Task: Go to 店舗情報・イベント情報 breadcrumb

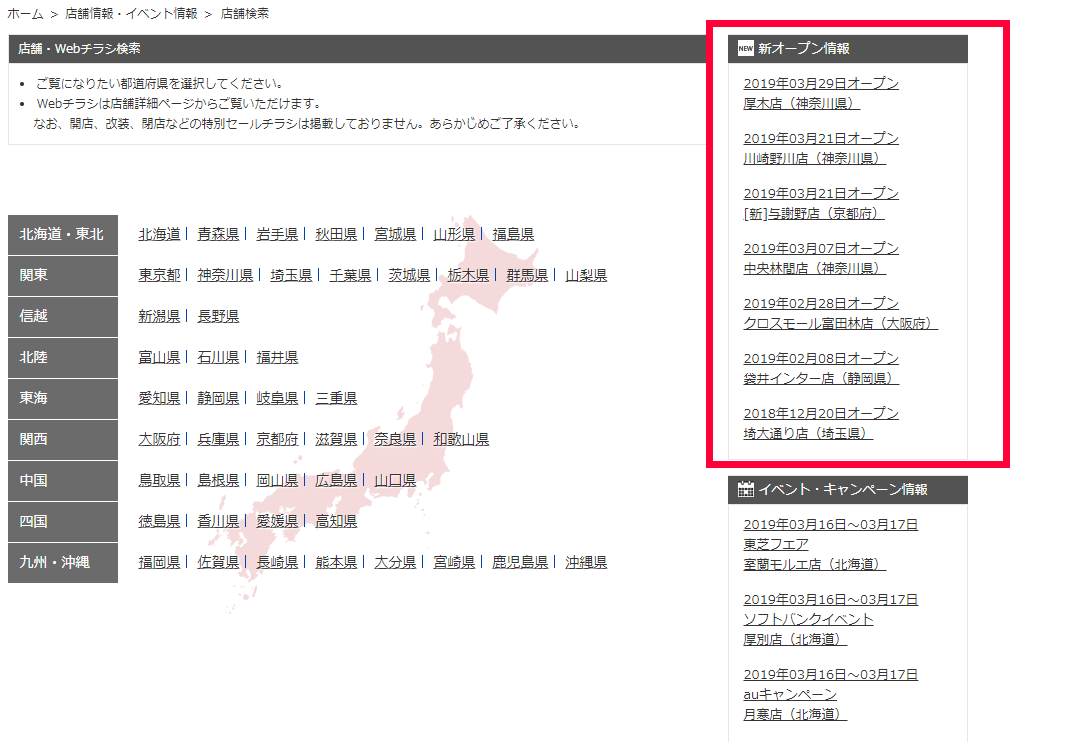Action: tap(133, 14)
